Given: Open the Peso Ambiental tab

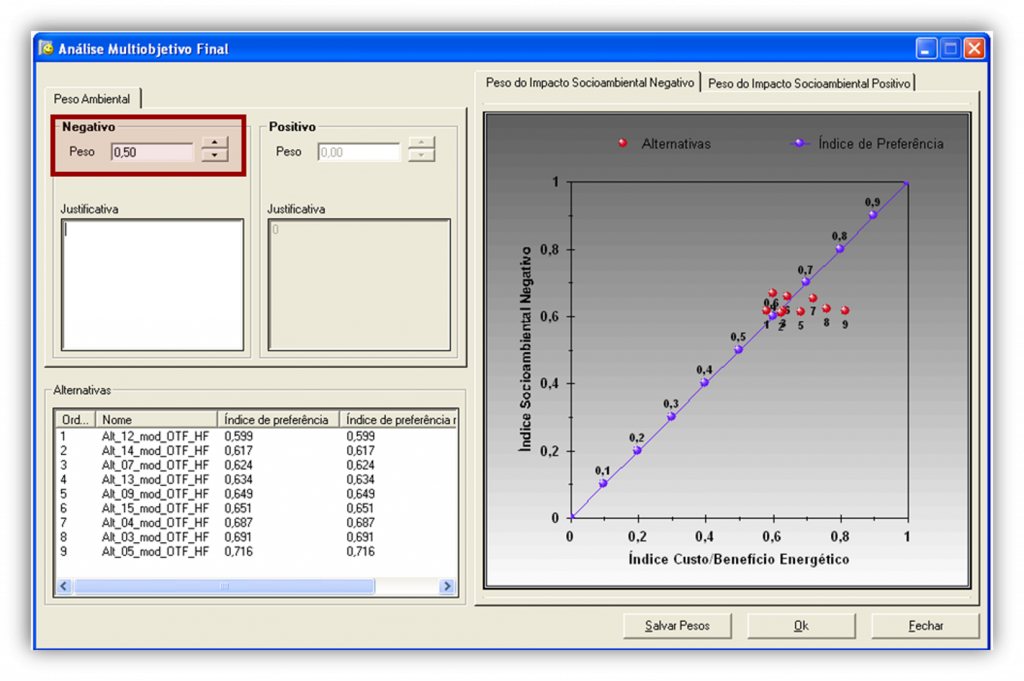Looking at the screenshot, I should coord(92,99).
